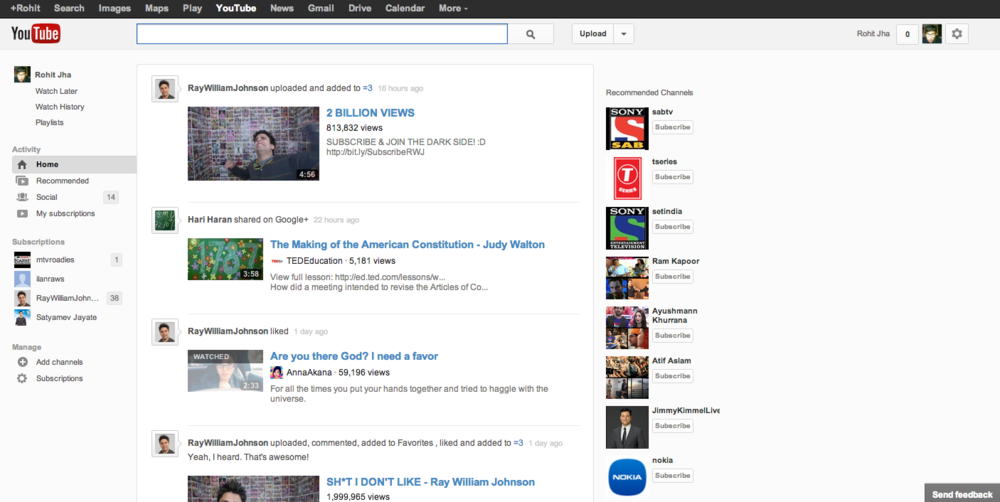Subscribe to Atif Aslam channel

pos(672,376)
